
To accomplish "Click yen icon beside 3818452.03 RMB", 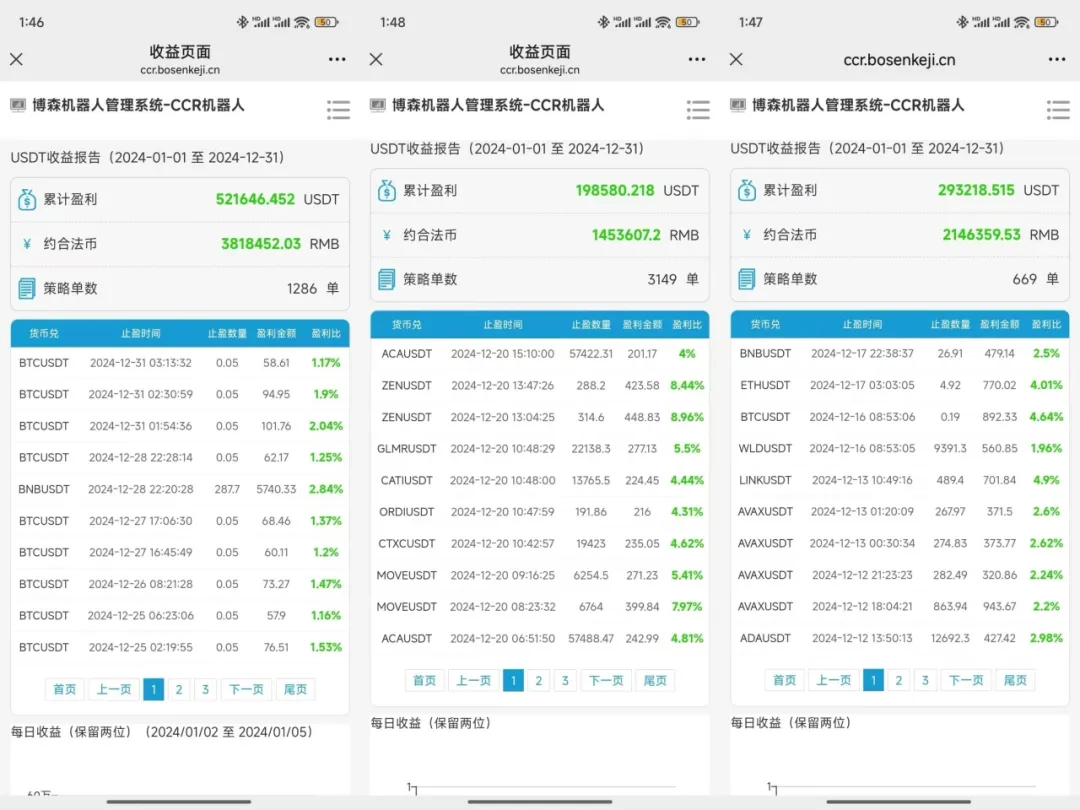I will (27, 244).
